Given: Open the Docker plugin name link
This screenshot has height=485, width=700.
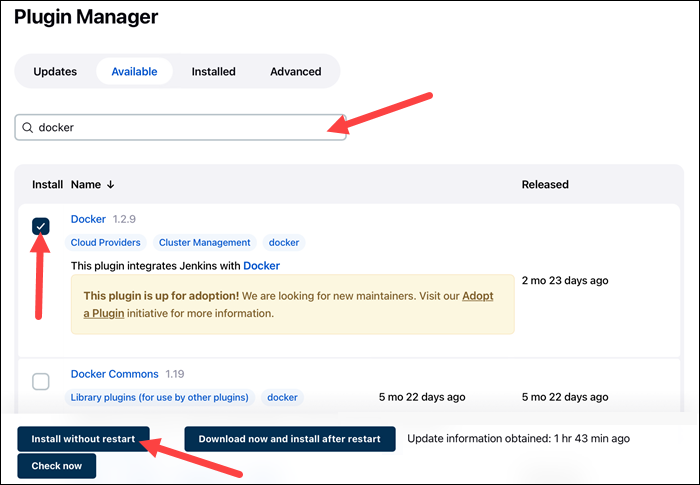Looking at the screenshot, I should click(88, 219).
